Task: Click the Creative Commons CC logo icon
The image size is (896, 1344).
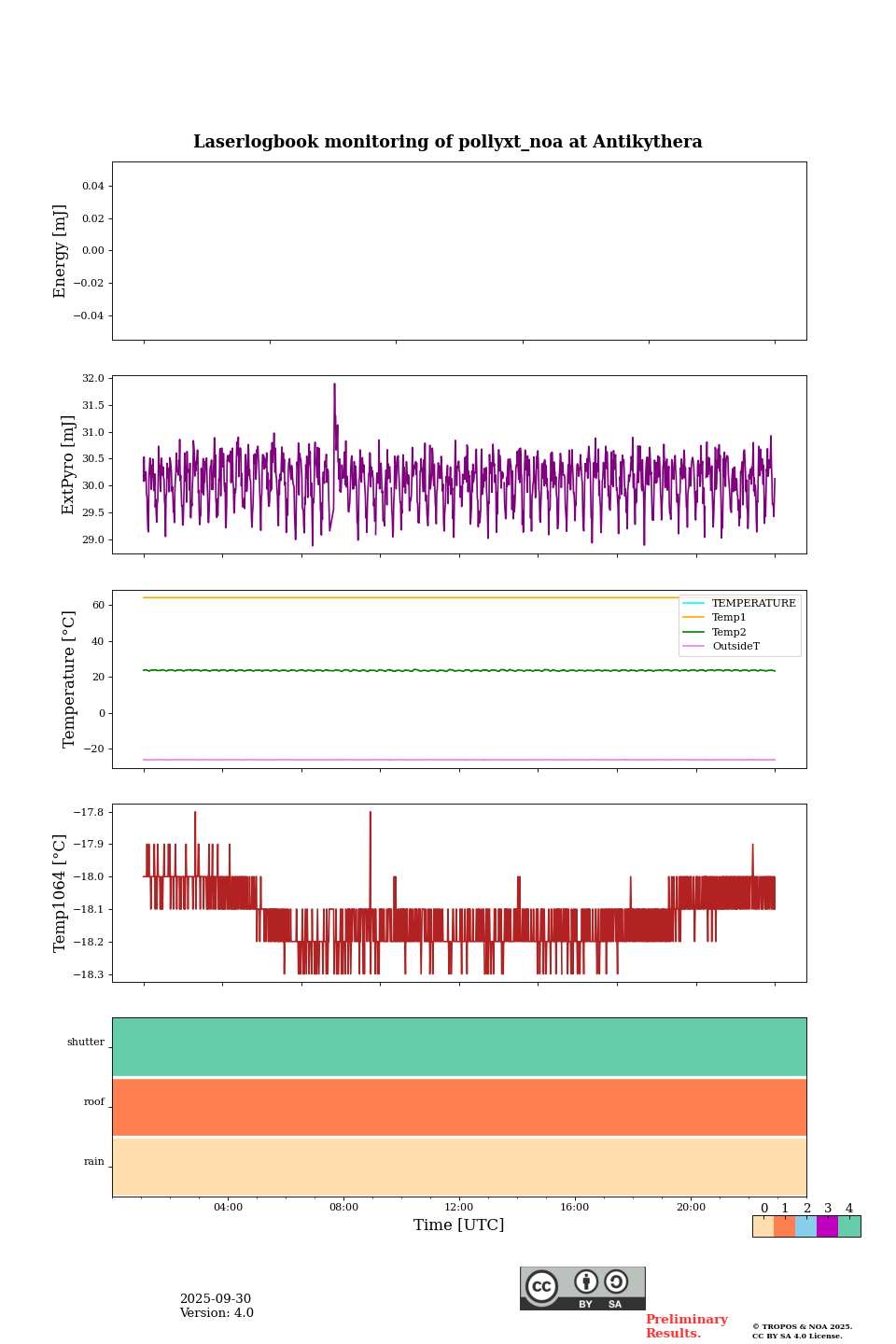Action: pyautogui.click(x=541, y=1286)
